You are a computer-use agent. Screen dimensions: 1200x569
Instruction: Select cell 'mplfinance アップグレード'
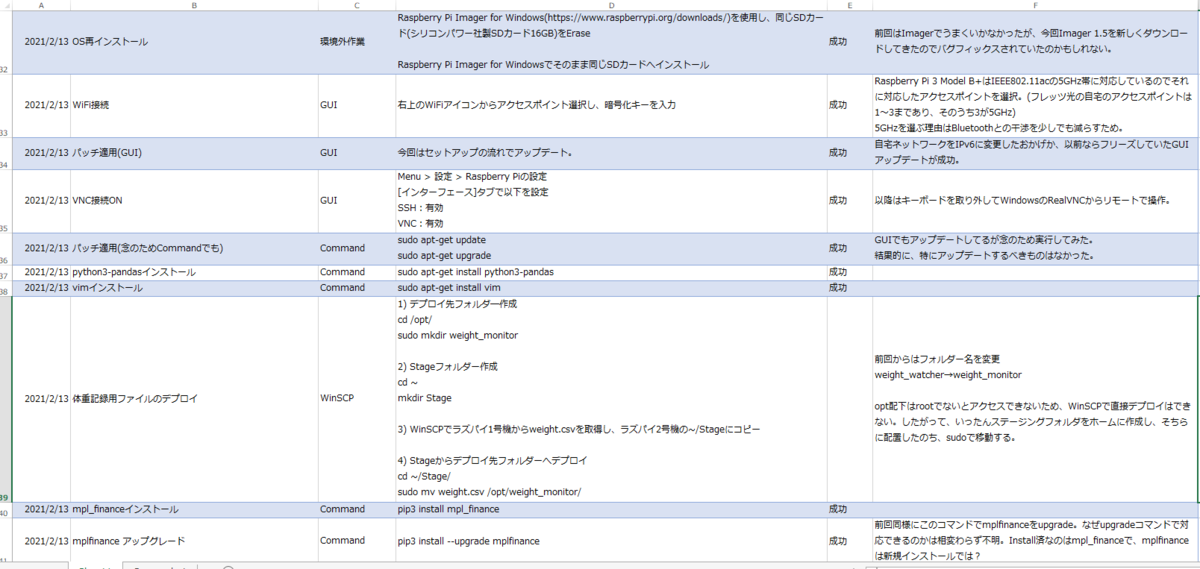tap(193, 542)
